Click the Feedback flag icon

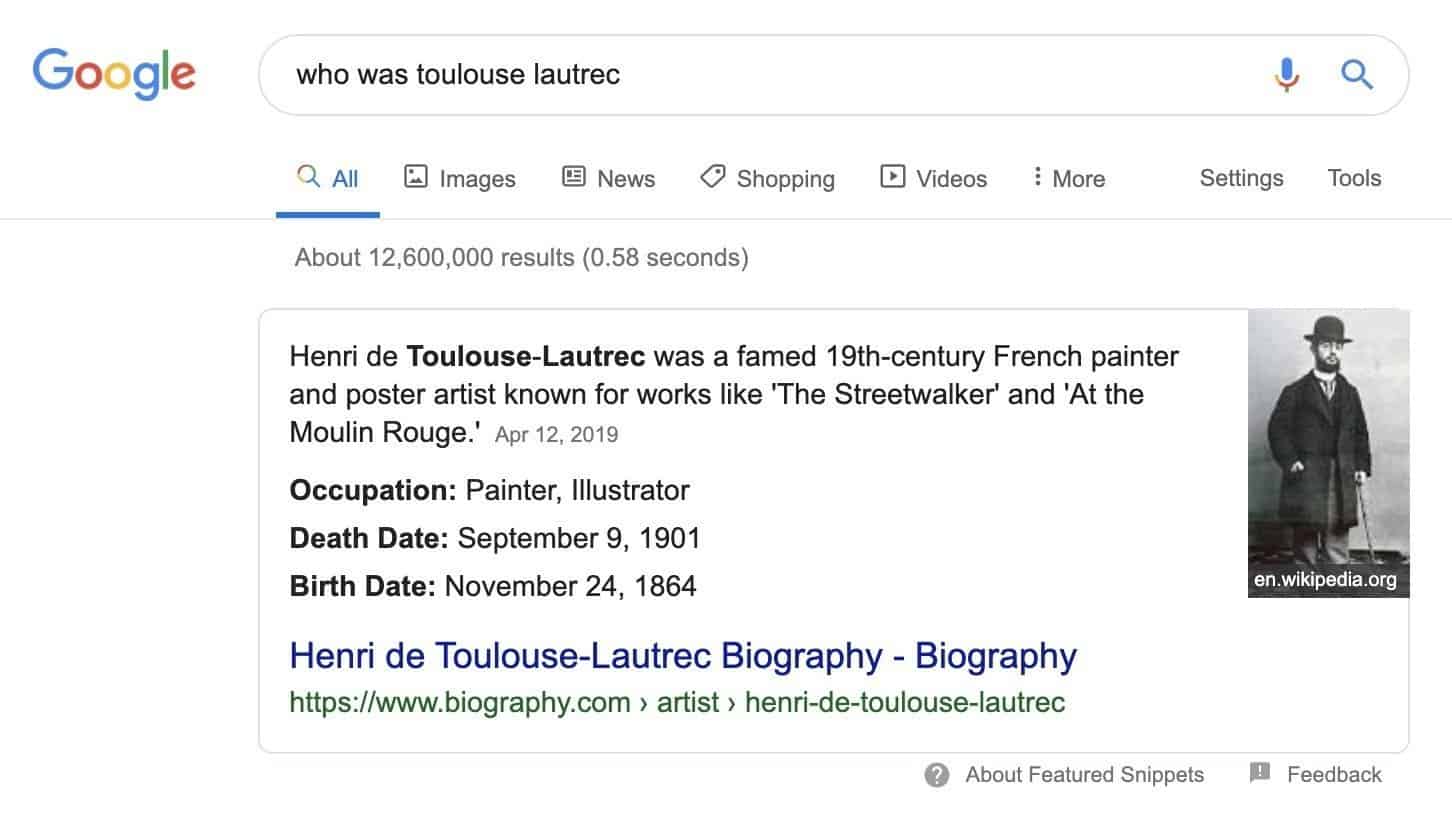pyautogui.click(x=1261, y=773)
